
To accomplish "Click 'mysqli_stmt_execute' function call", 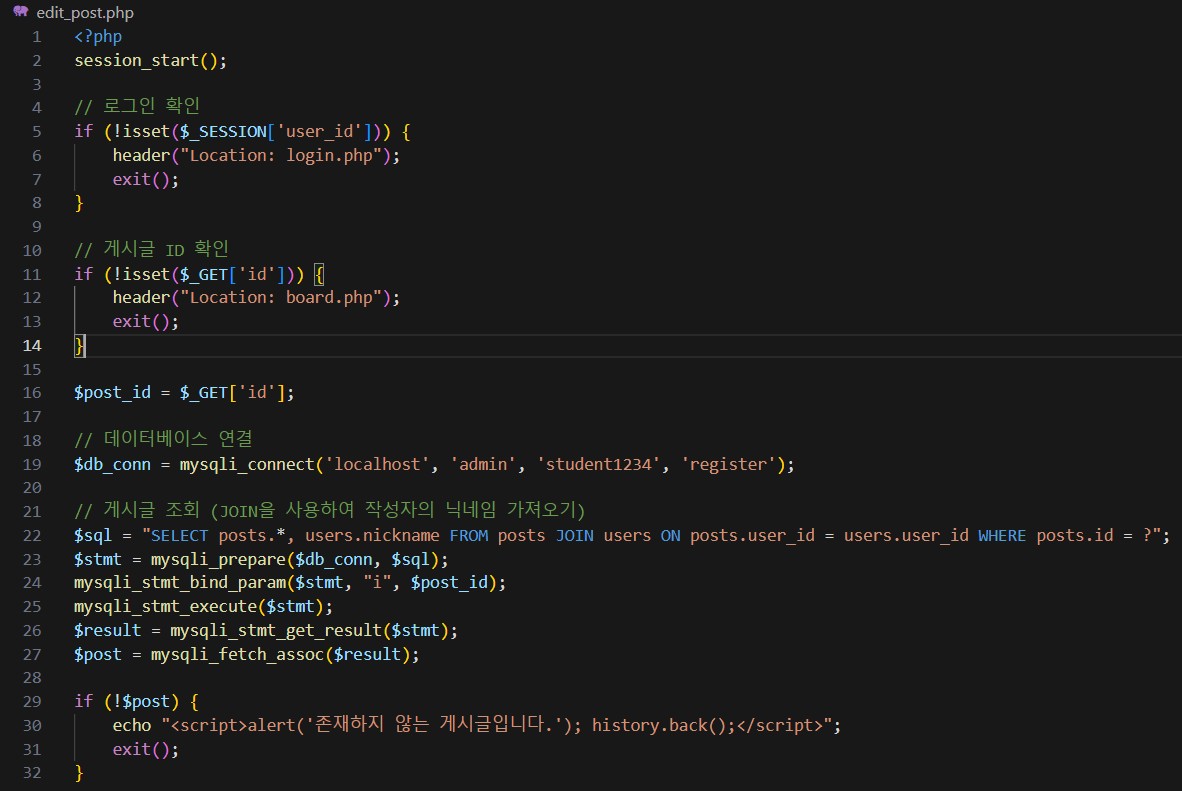I will tap(165, 607).
